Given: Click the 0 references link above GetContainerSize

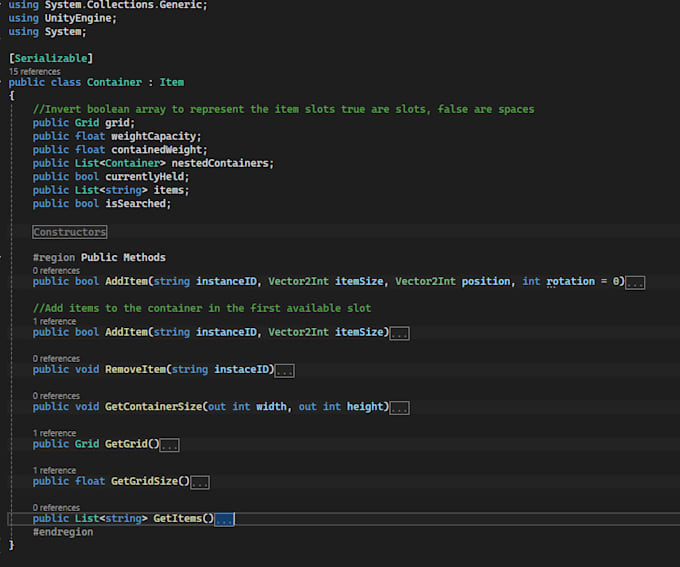Looking at the screenshot, I should pos(56,396).
